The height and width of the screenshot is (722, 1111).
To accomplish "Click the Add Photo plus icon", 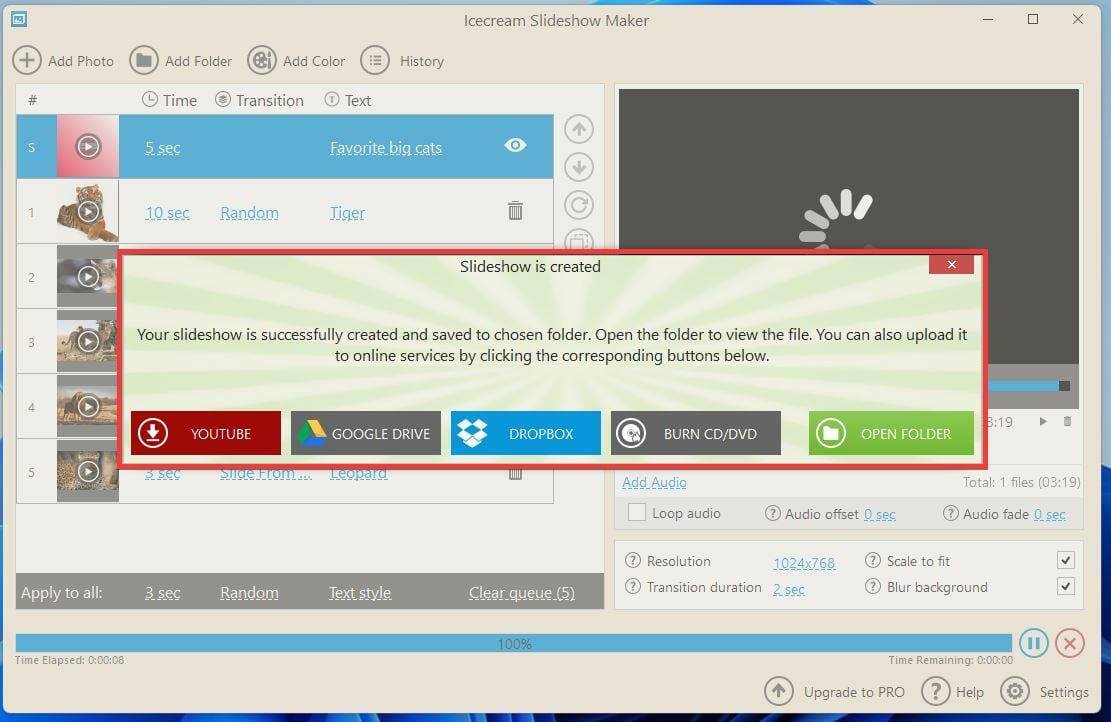I will coord(27,60).
